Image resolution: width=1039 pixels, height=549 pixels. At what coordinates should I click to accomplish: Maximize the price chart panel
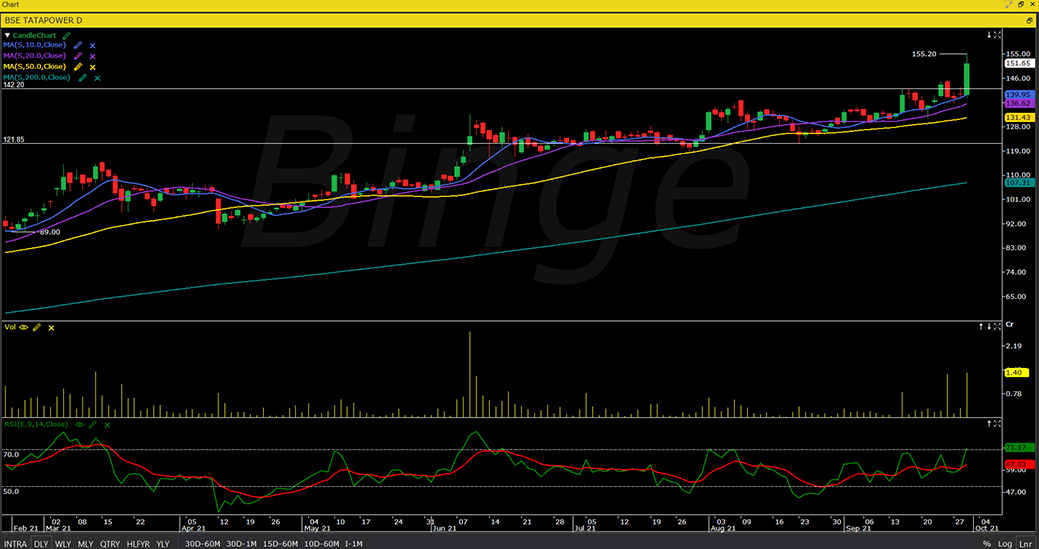[x=997, y=34]
